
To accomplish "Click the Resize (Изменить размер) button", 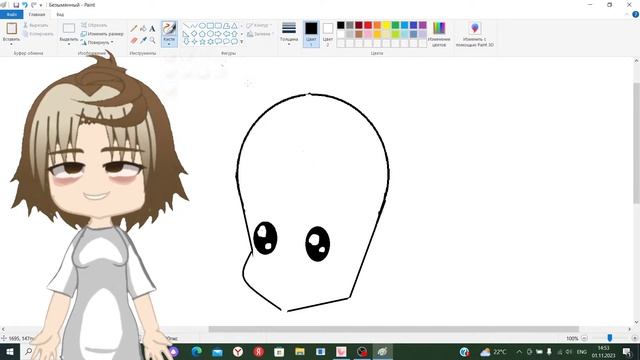I will coord(102,34).
